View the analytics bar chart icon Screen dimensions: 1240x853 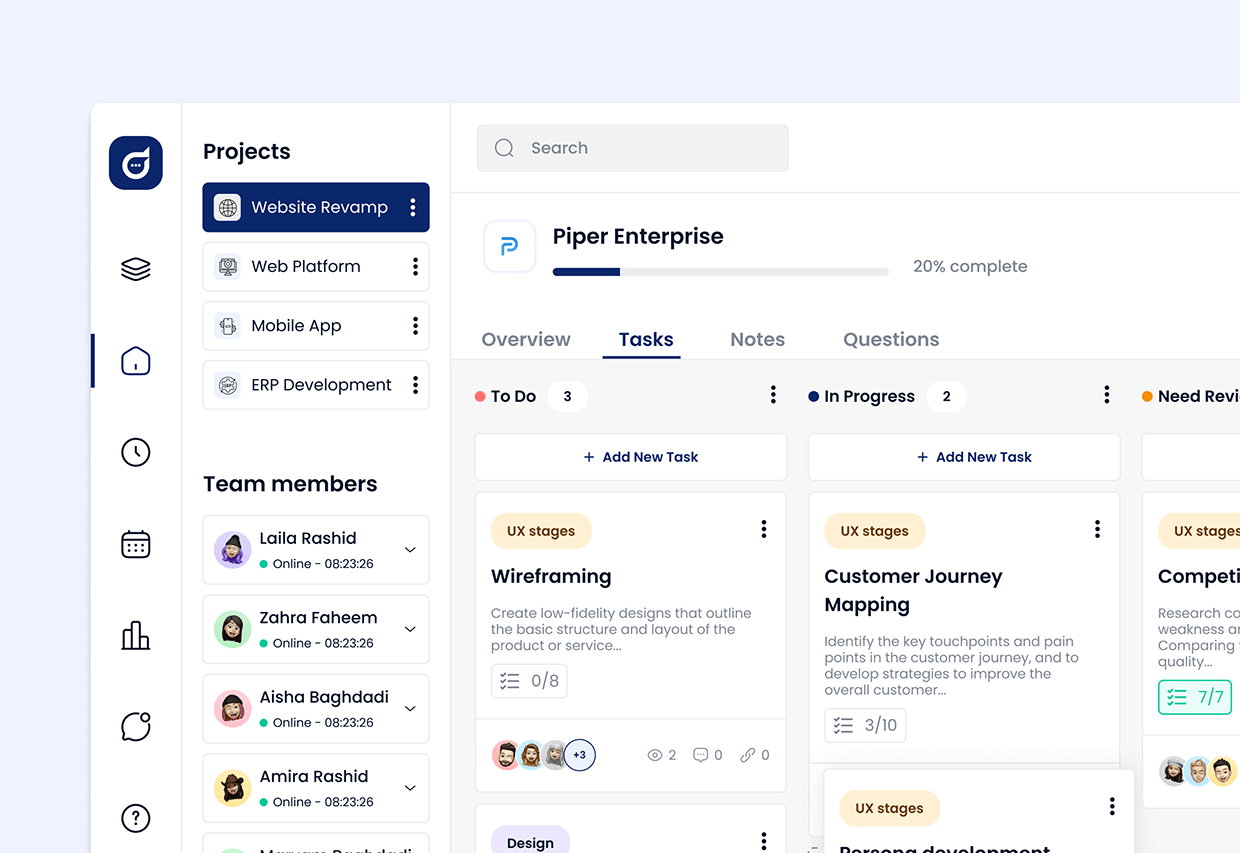tap(135, 635)
